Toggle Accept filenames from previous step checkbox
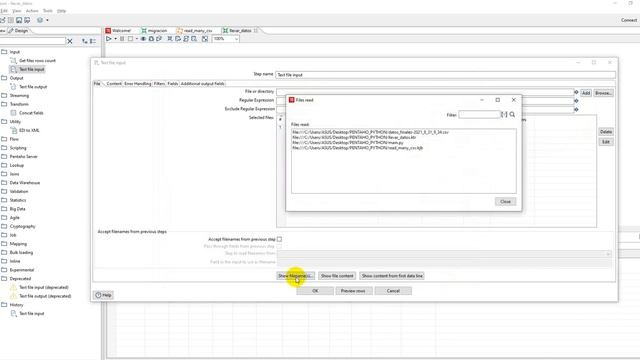This screenshot has height=360, width=640. point(279,239)
